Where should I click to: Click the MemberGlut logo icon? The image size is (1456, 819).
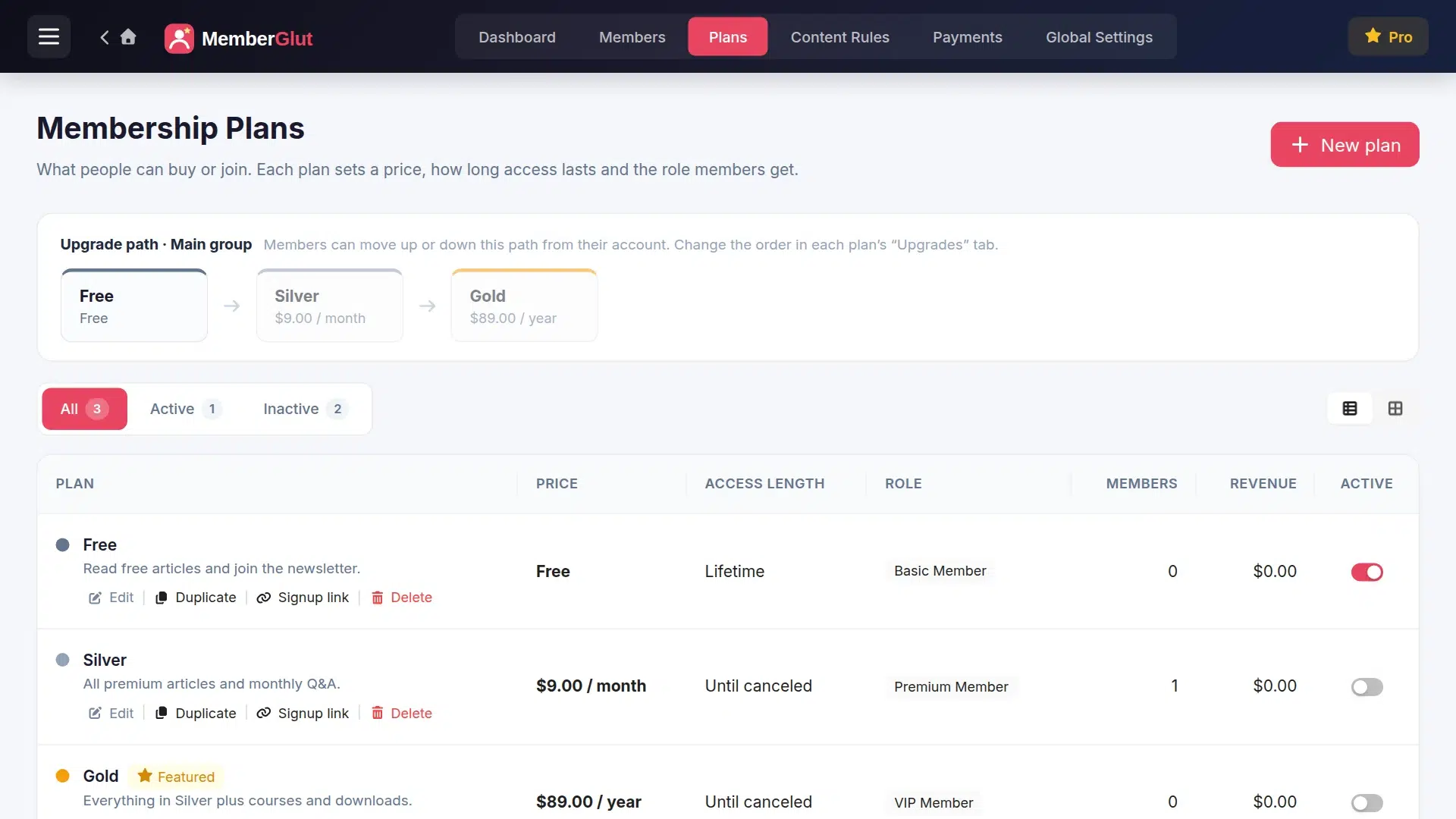179,38
